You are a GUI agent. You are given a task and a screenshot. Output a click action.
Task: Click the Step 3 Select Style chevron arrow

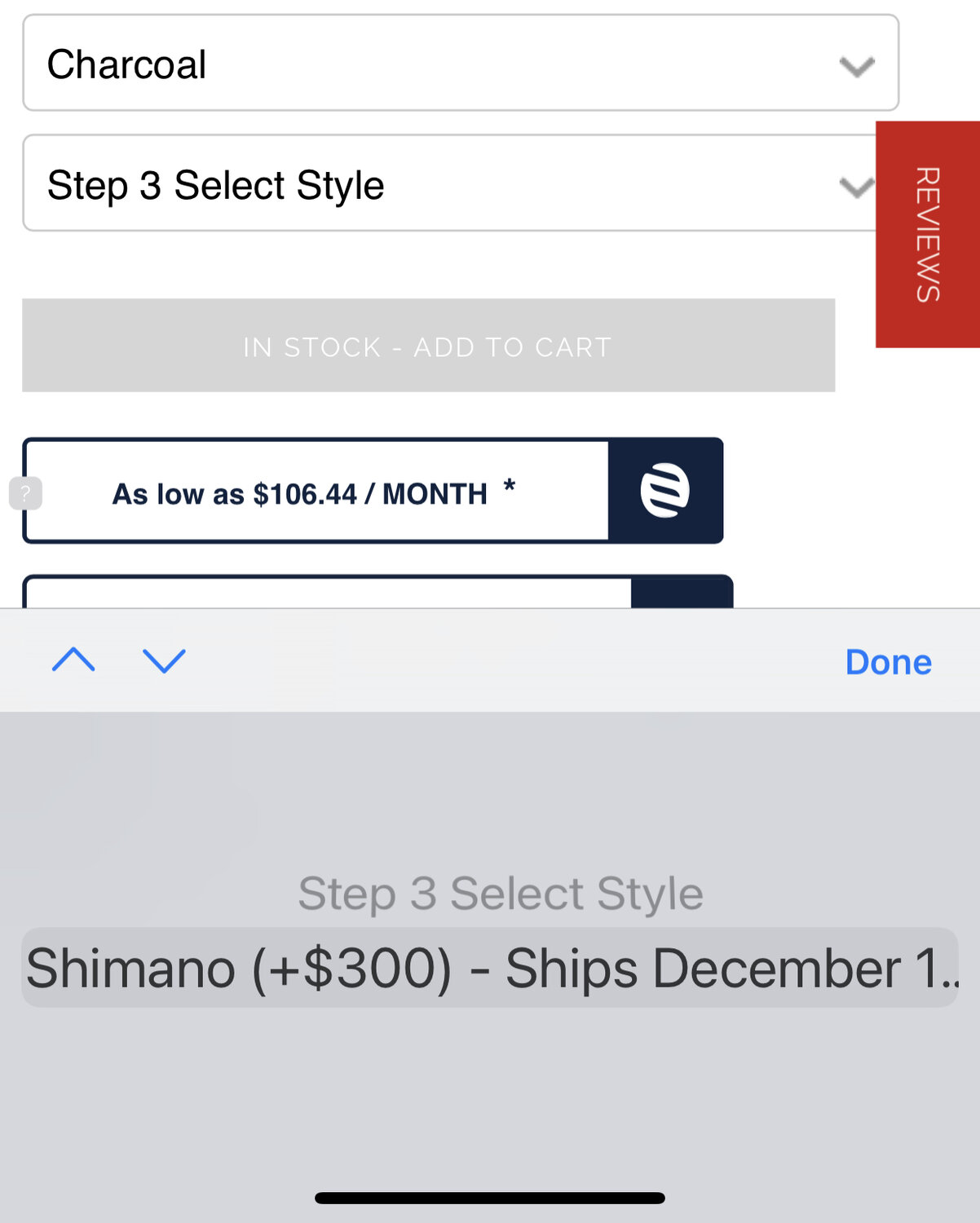855,187
